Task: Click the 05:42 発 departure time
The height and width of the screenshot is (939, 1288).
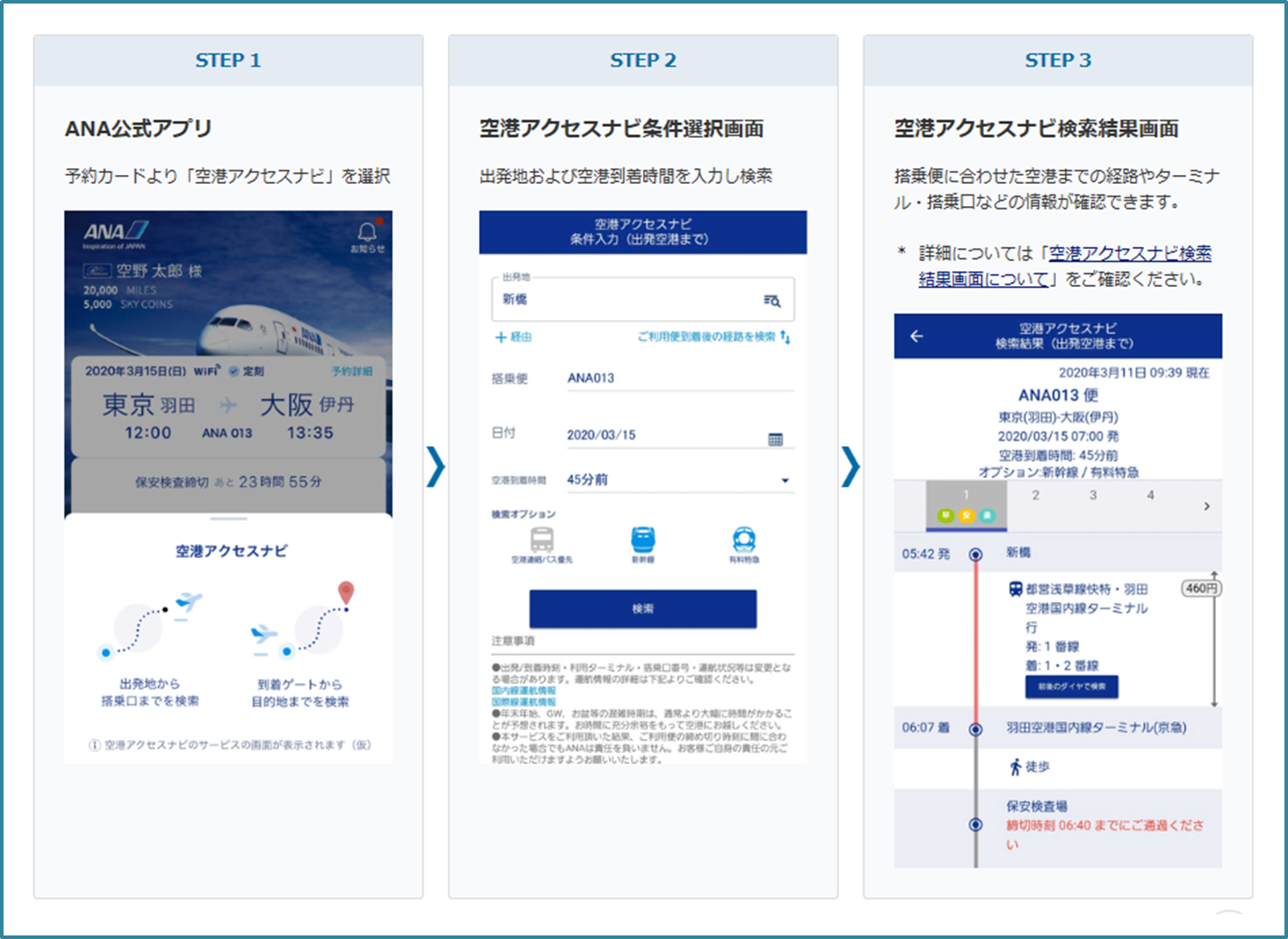Action: click(x=926, y=554)
